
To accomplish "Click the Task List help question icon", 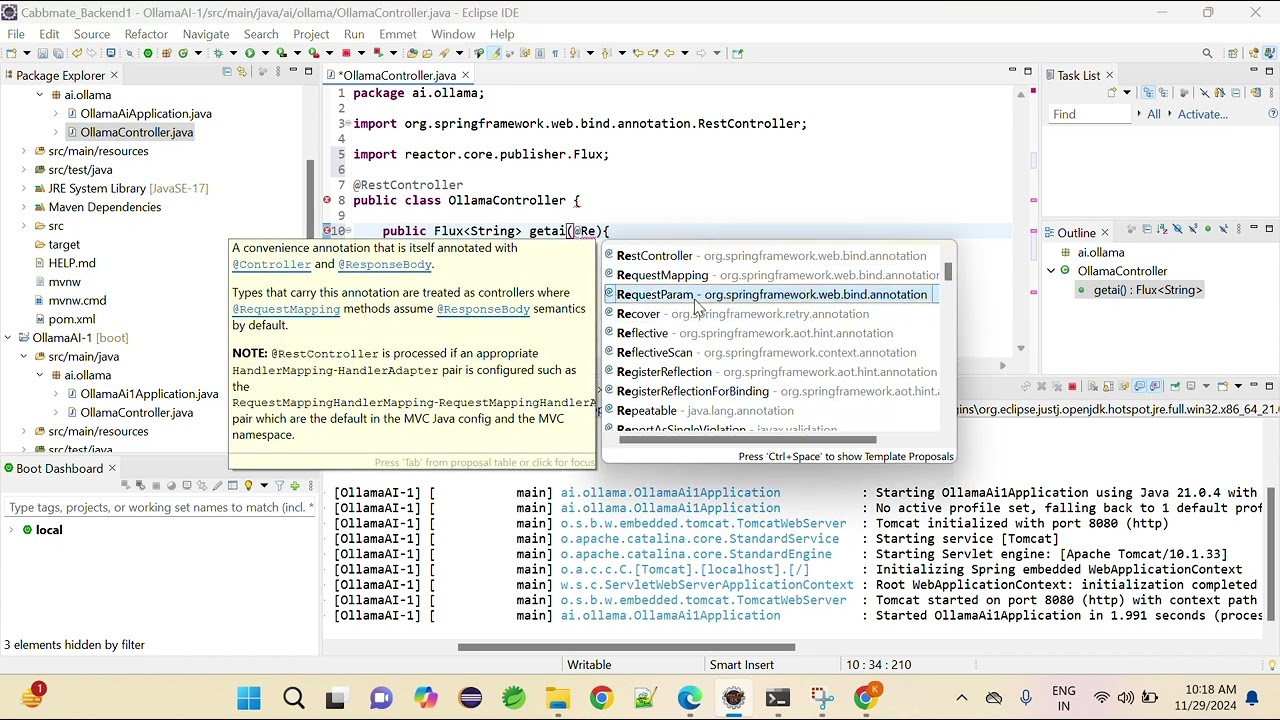I will click(x=1273, y=114).
